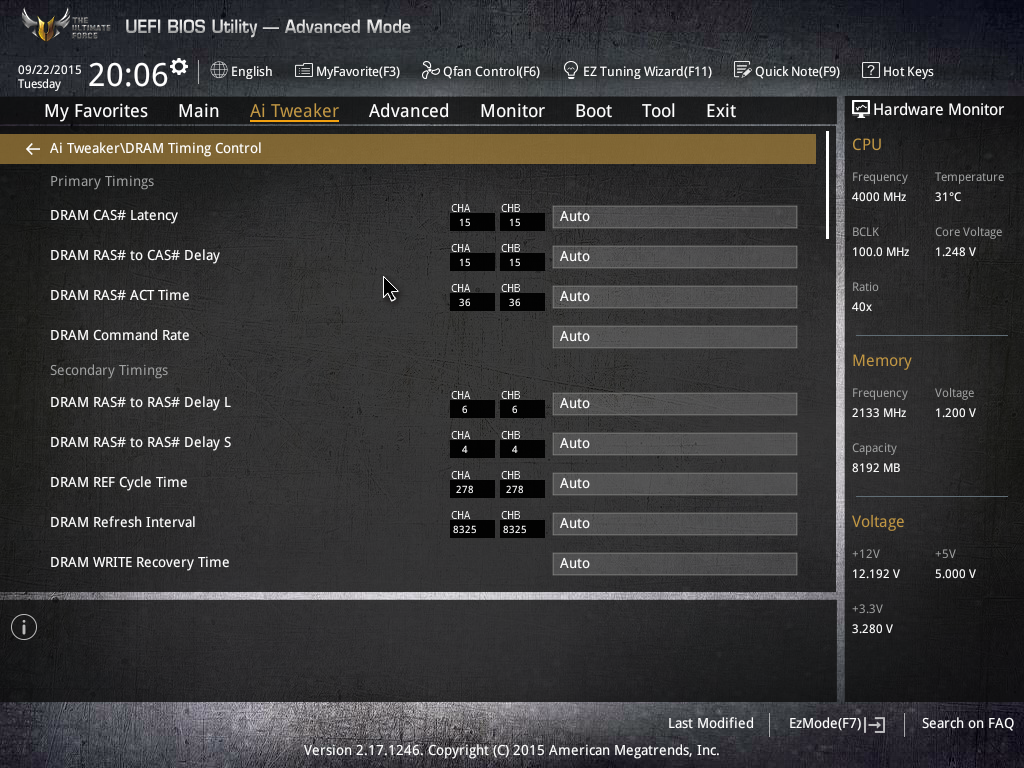Viewport: 1024px width, 768px height.
Task: Select DRAM CAS# Latency label
Action: click(114, 216)
